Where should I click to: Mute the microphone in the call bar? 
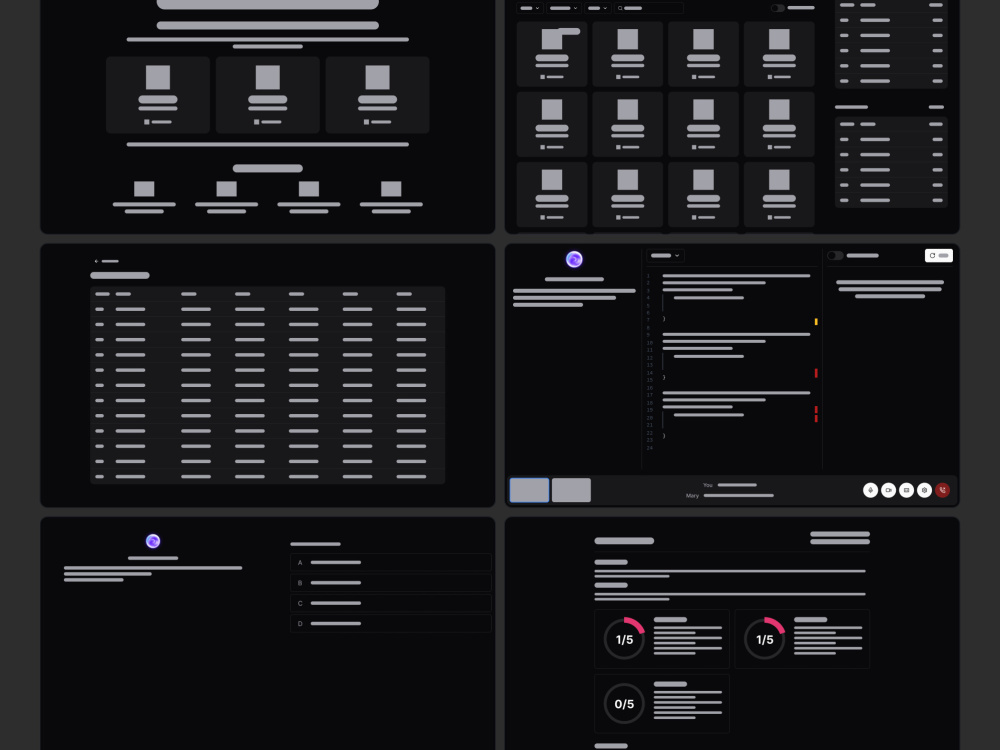(x=870, y=490)
